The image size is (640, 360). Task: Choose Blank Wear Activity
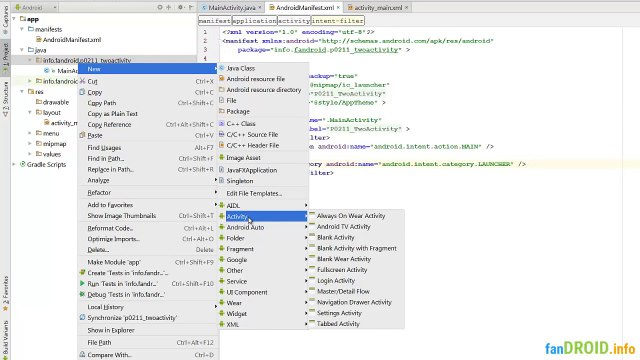(x=356, y=259)
